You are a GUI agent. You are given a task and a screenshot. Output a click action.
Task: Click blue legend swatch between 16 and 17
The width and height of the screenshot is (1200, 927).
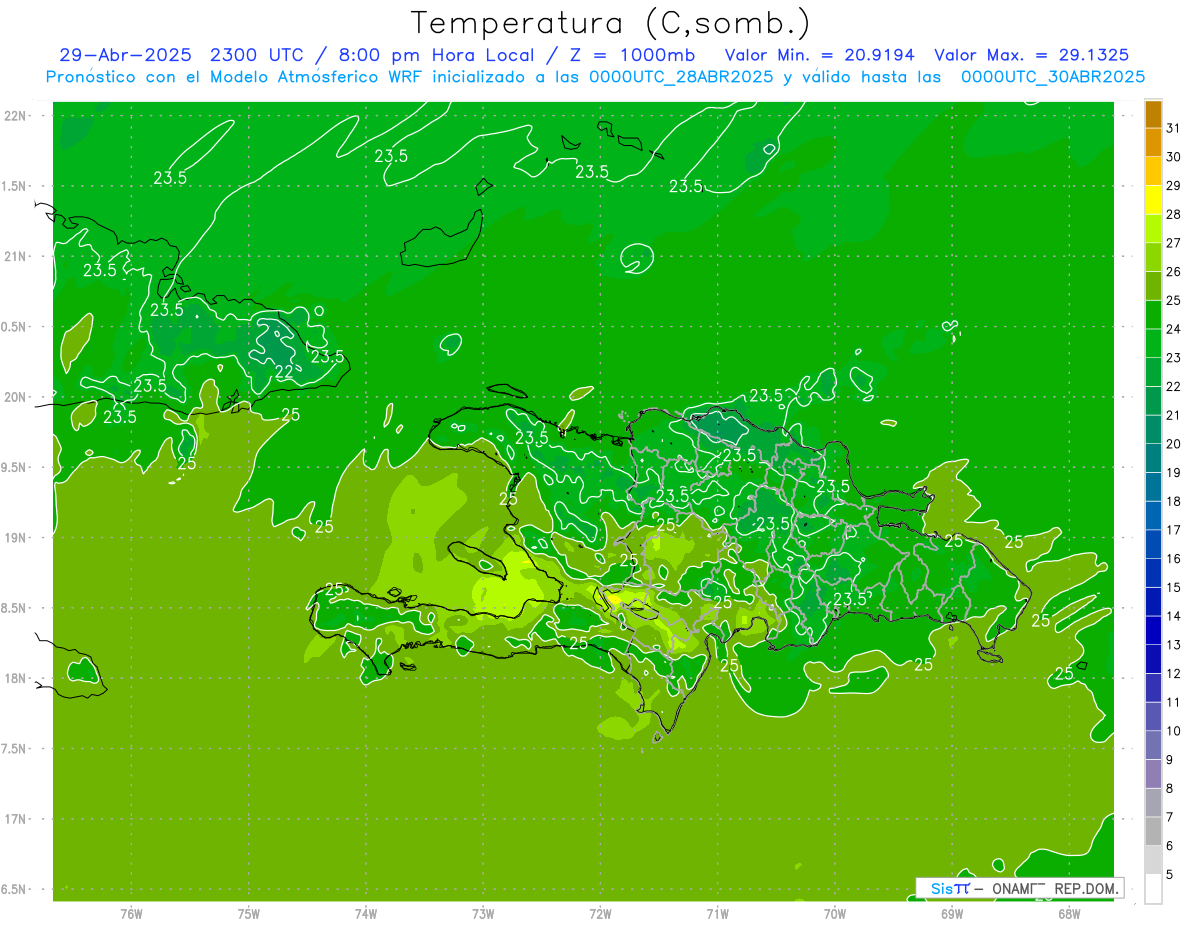(1153, 544)
